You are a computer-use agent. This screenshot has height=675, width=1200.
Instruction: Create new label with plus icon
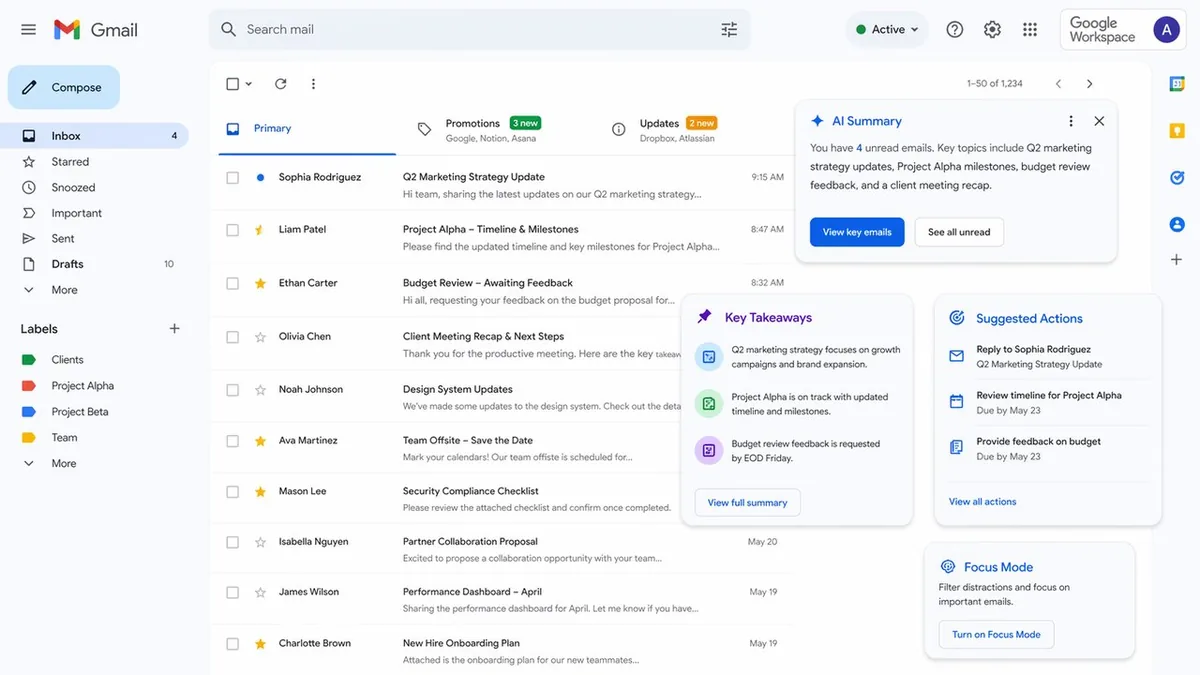click(175, 329)
